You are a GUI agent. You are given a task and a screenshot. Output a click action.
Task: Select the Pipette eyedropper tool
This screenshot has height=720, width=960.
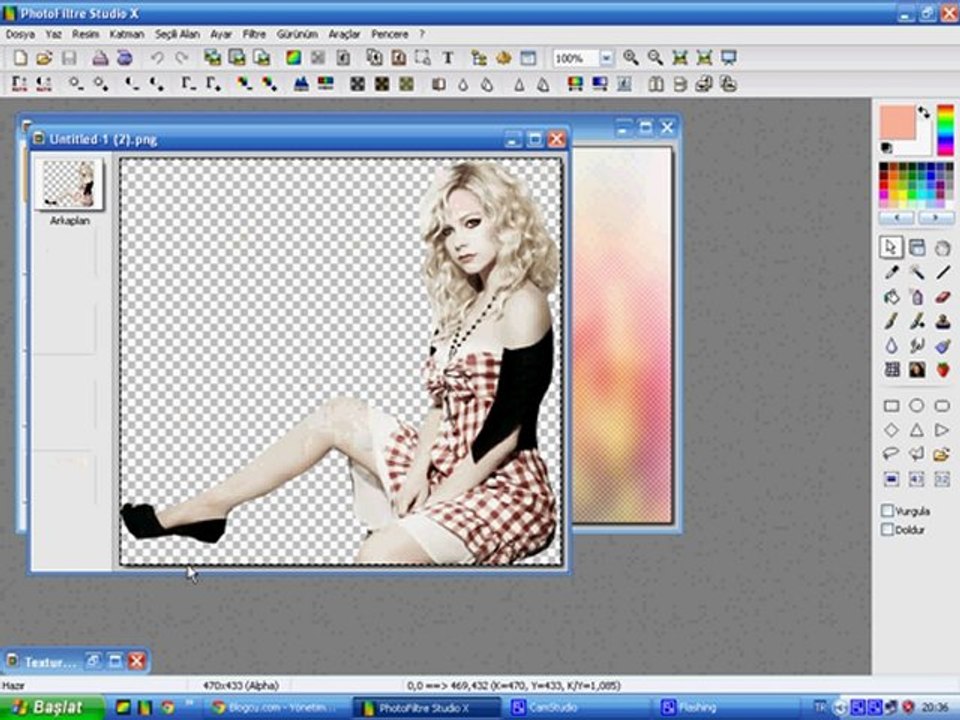891,272
